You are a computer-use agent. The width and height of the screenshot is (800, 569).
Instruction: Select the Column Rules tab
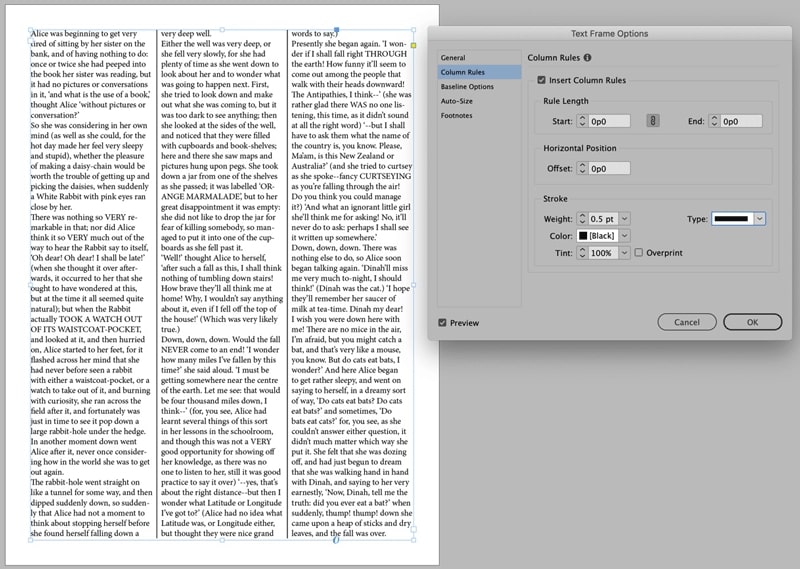tap(479, 72)
